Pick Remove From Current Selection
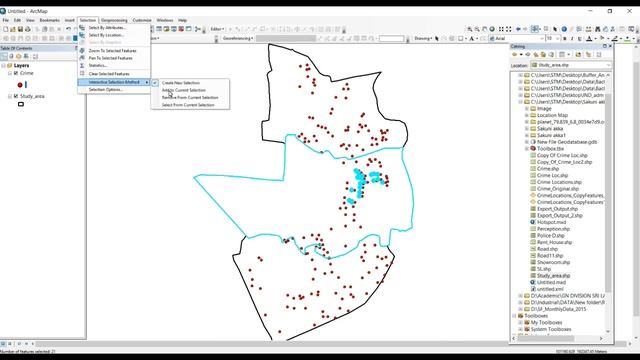Screen dimensions: 640x360 pyautogui.click(x=190, y=98)
